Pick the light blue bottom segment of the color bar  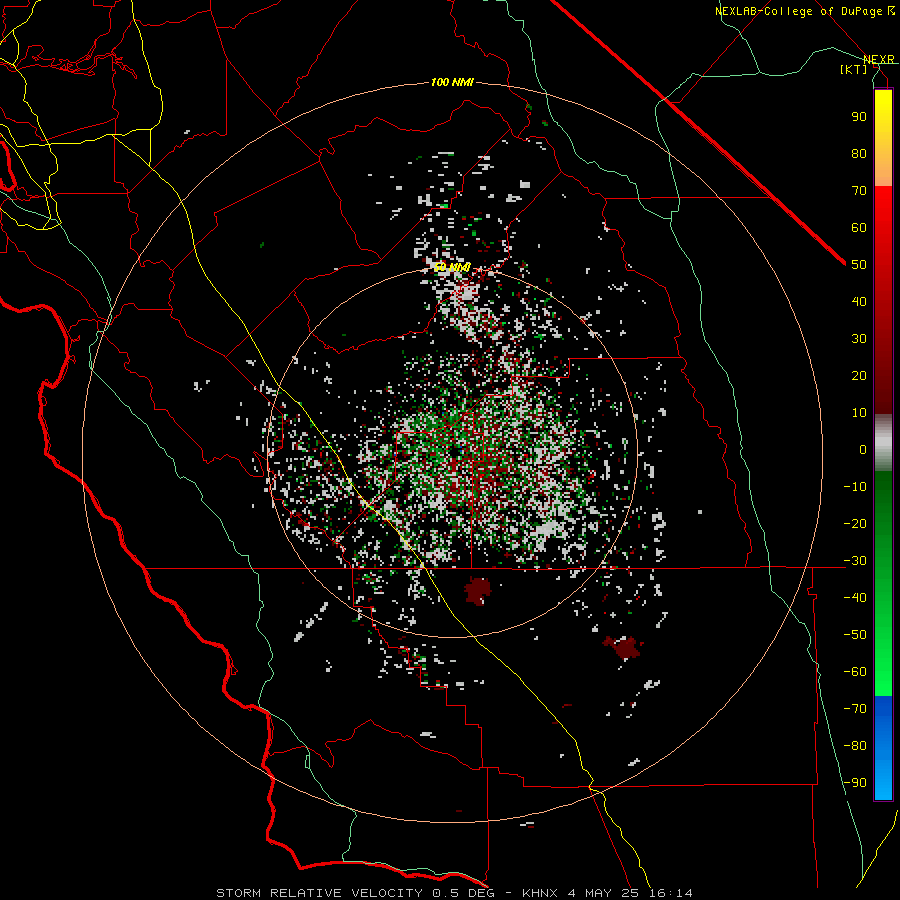pyautogui.click(x=883, y=781)
